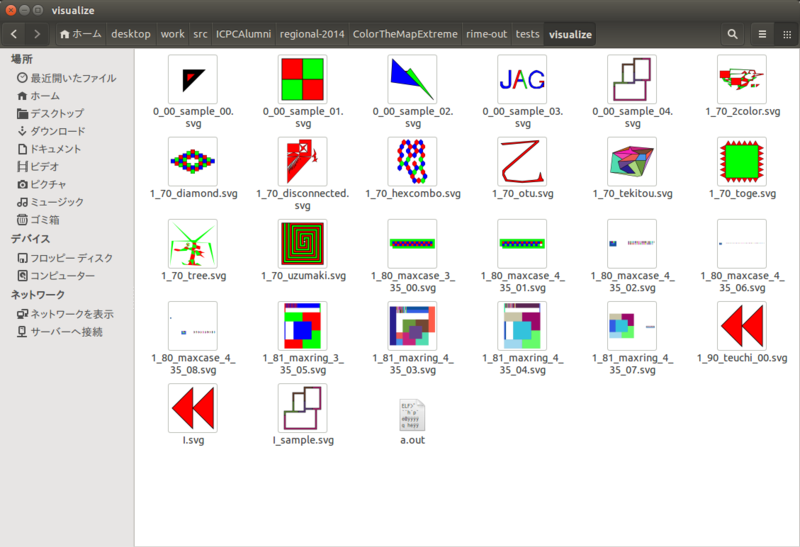
Task: Open 最近開いたファイル in the sidebar
Action: [x=67, y=78]
